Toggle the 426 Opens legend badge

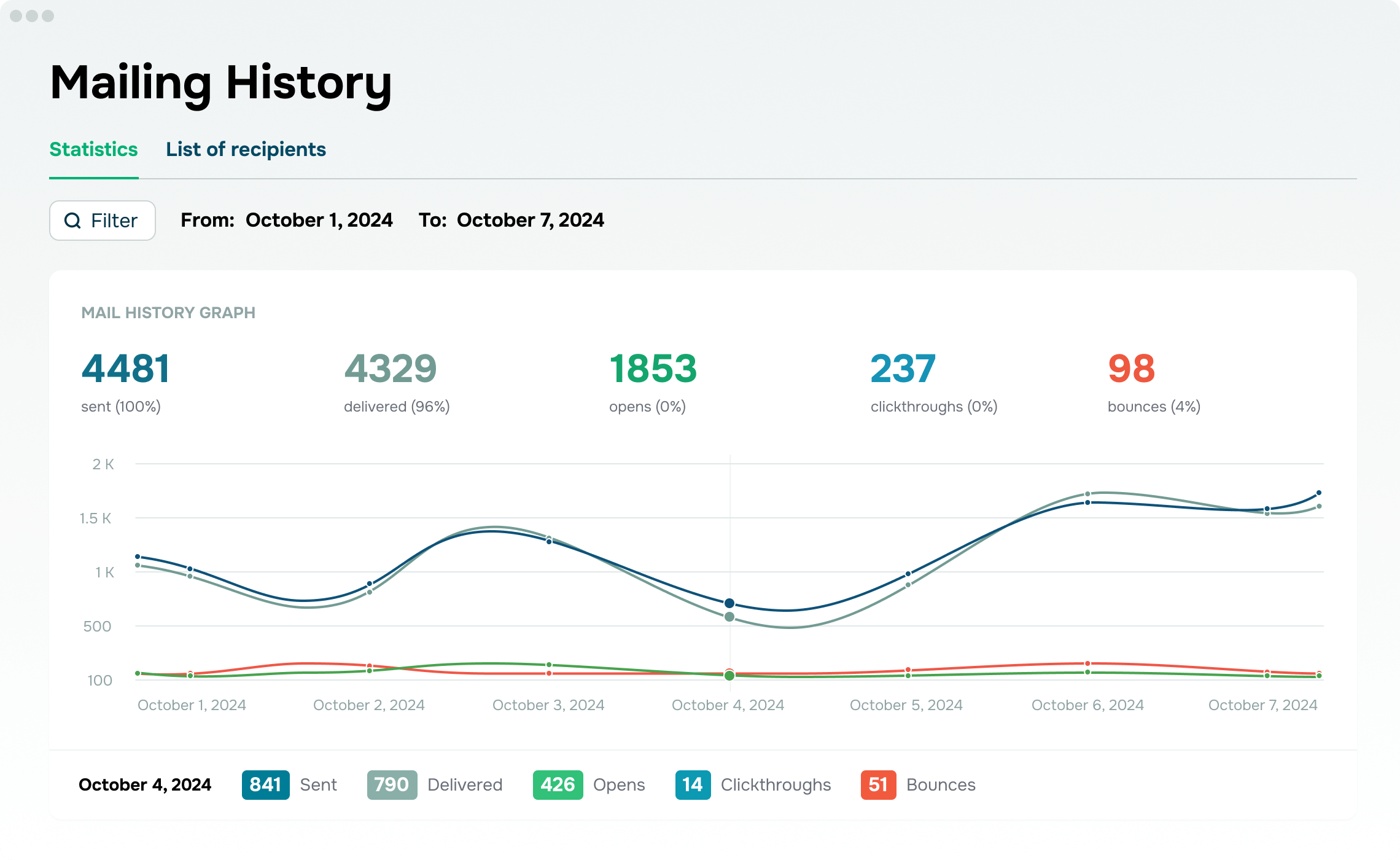click(558, 784)
